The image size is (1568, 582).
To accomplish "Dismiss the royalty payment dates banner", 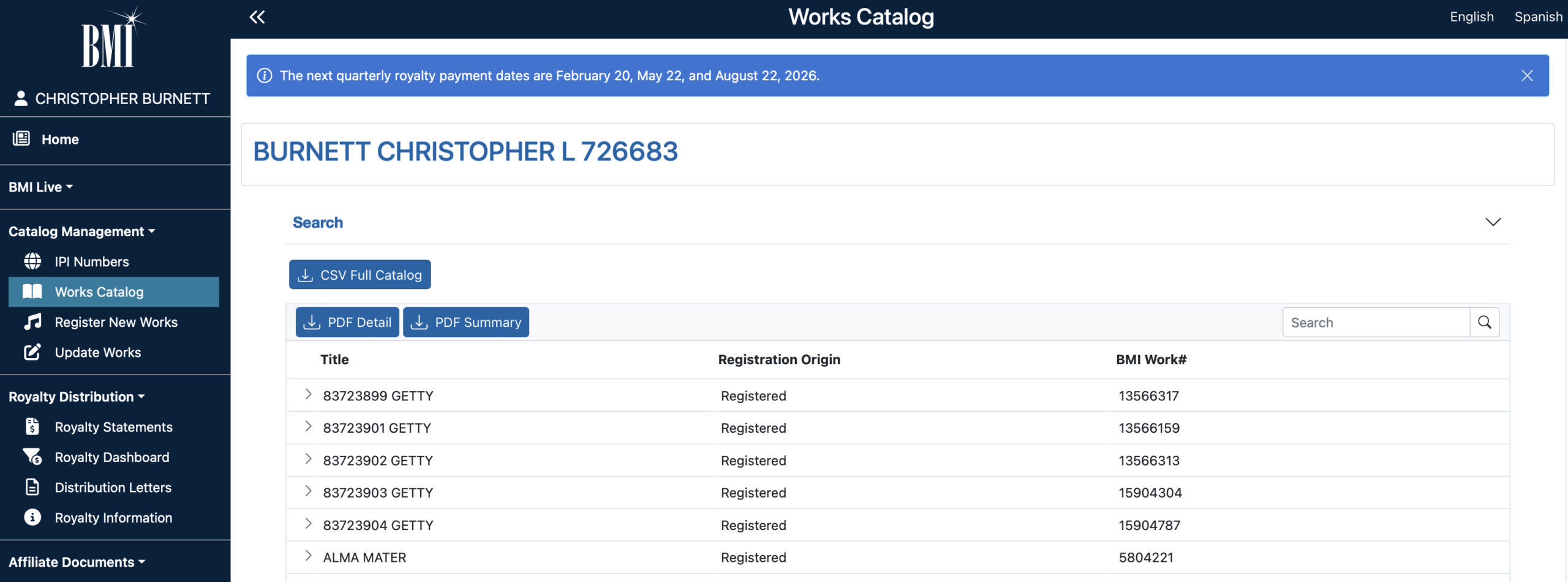I will [x=1527, y=75].
